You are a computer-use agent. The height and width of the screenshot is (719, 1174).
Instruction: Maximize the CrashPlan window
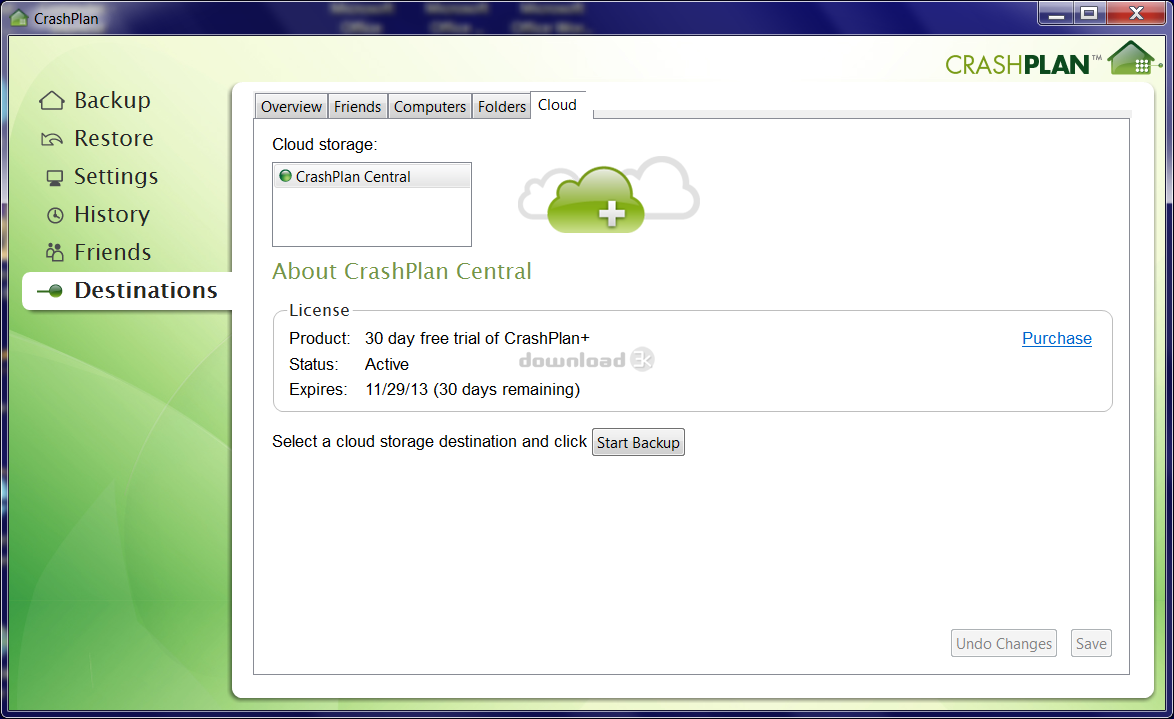[1089, 14]
